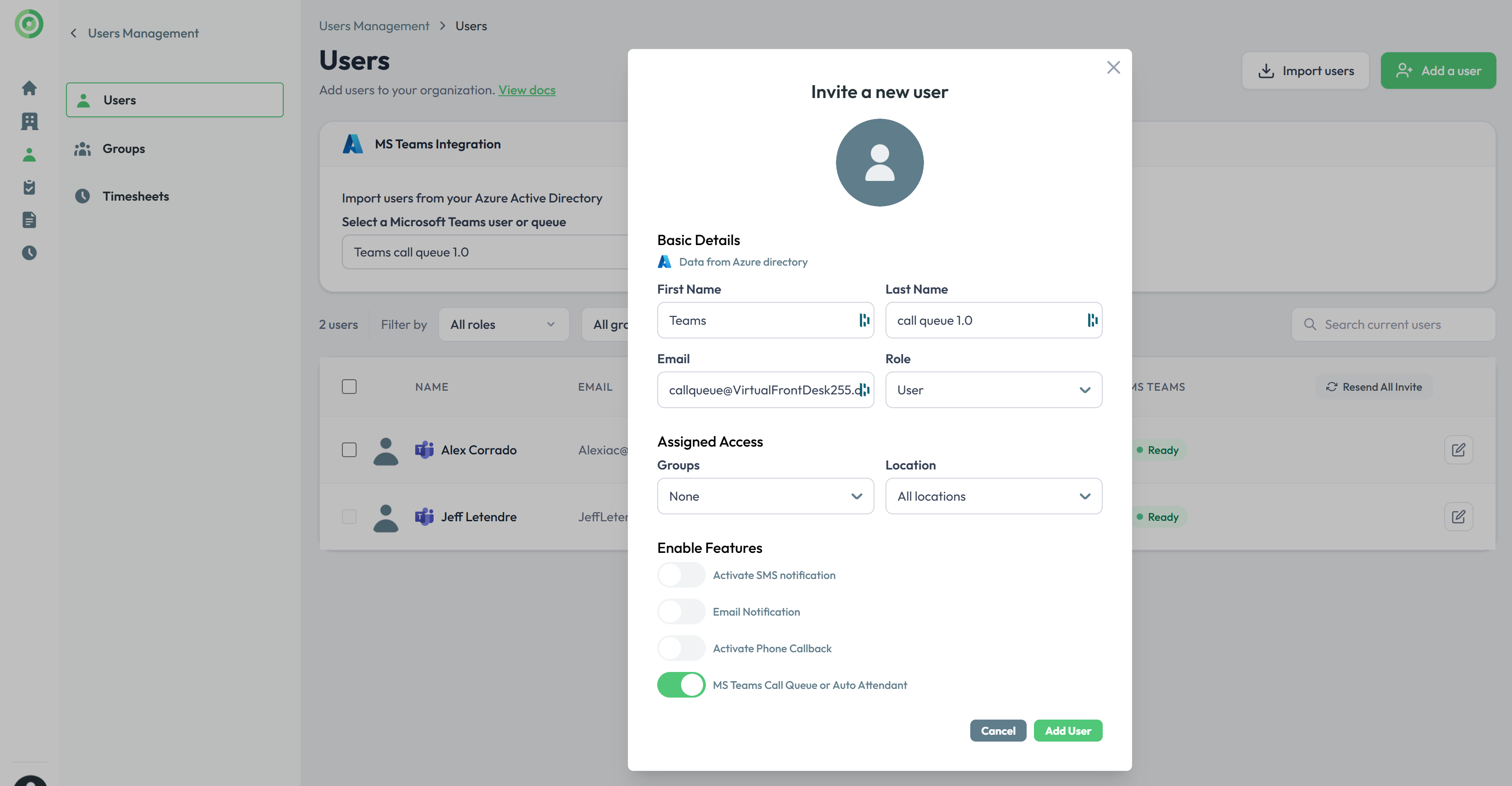This screenshot has height=786, width=1512.
Task: Check the Alex Corrado row checkbox
Action: [x=349, y=450]
